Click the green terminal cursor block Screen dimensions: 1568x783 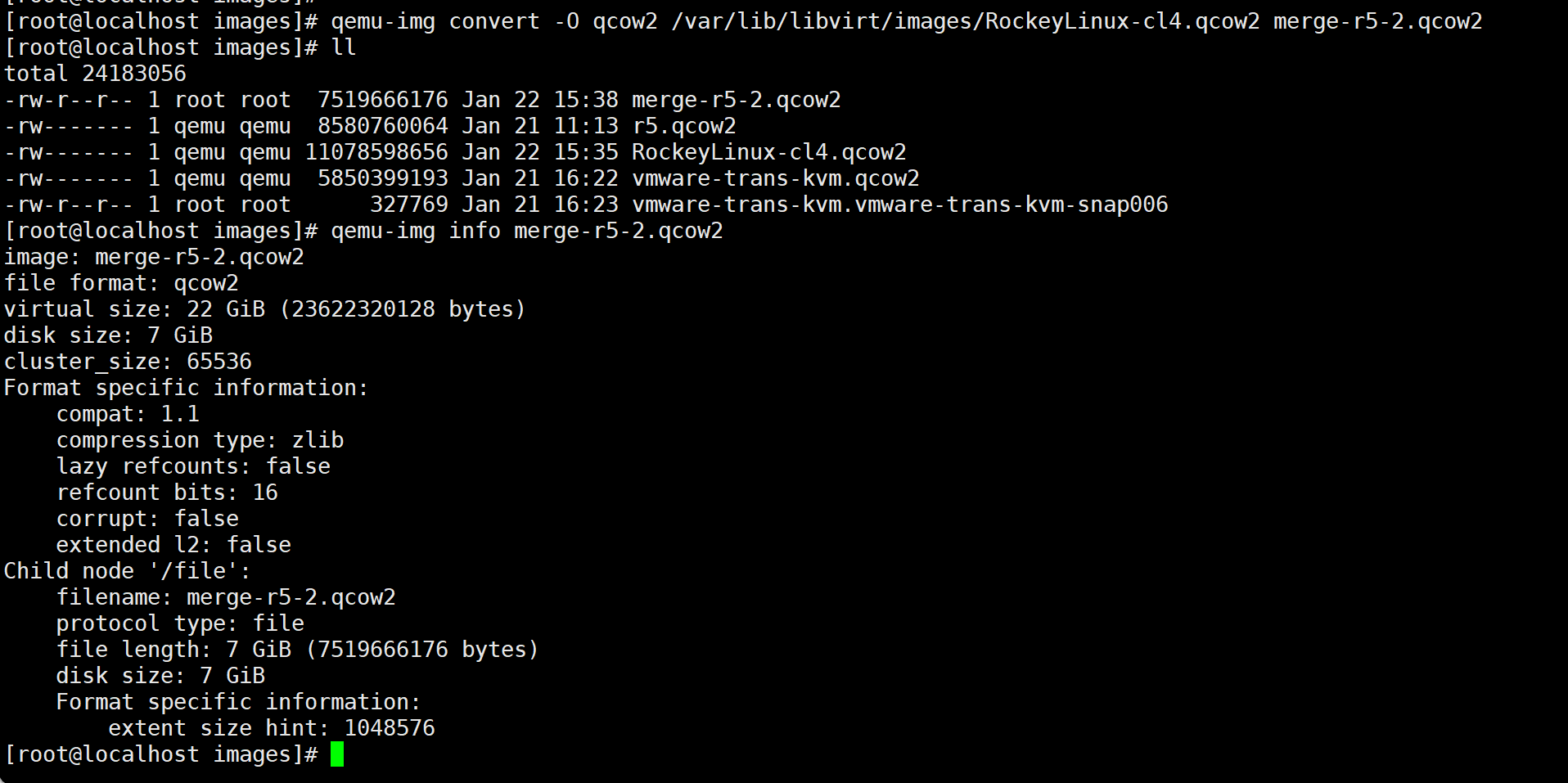click(337, 754)
